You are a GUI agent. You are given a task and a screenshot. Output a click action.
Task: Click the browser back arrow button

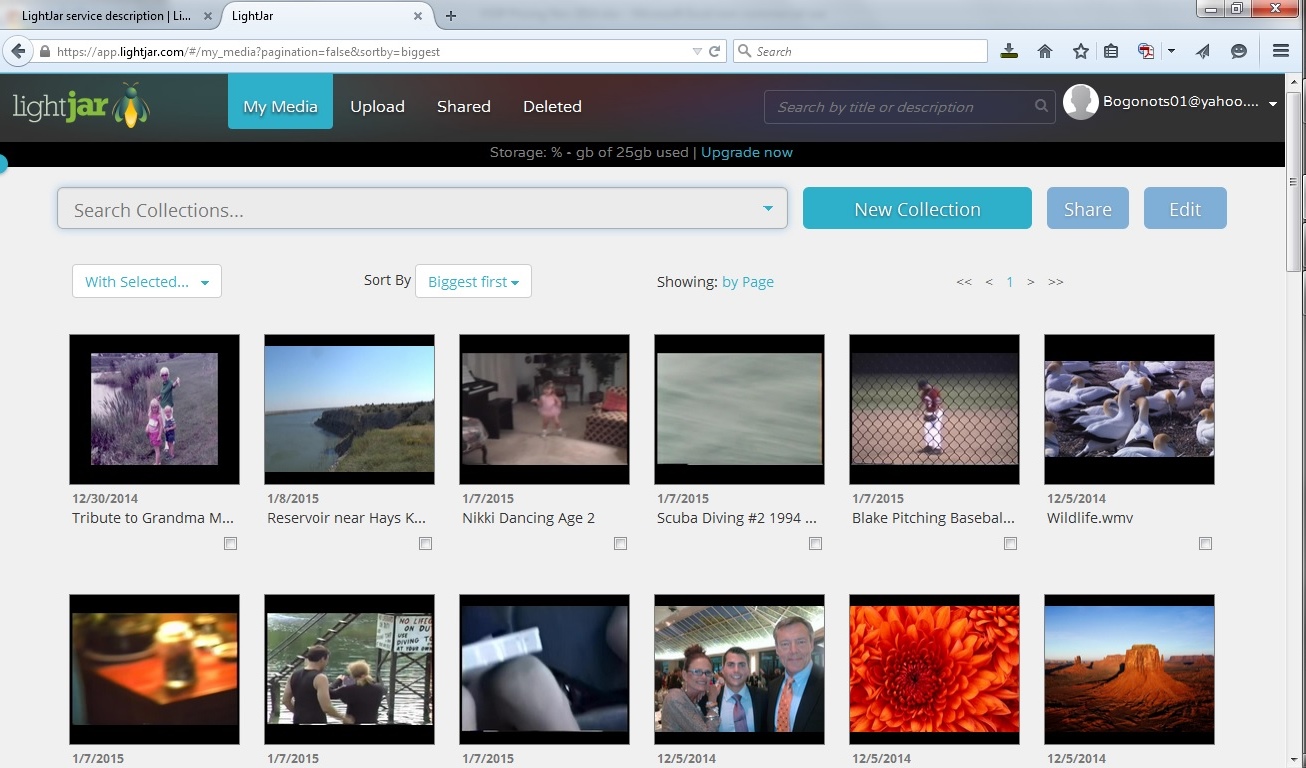click(x=18, y=51)
